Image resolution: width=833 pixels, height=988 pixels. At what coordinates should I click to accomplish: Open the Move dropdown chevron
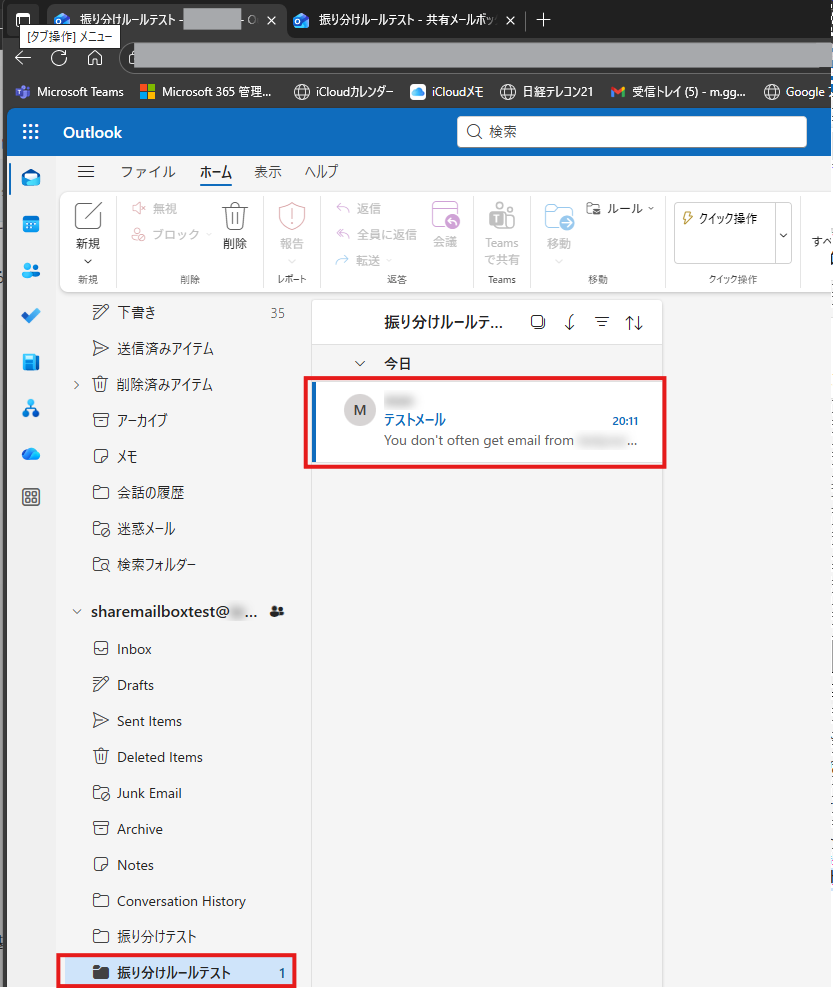(559, 261)
